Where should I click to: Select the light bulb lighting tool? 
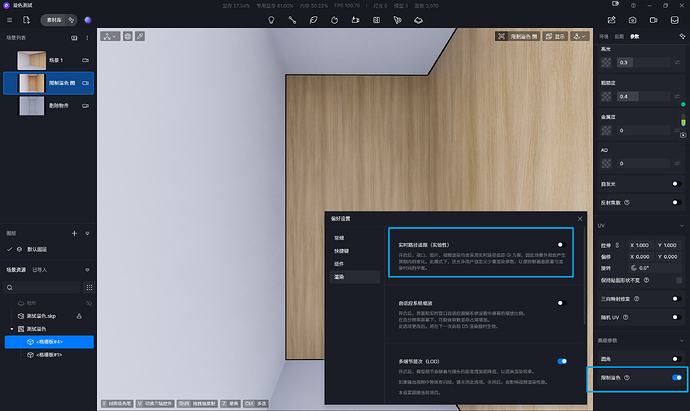[x=271, y=20]
